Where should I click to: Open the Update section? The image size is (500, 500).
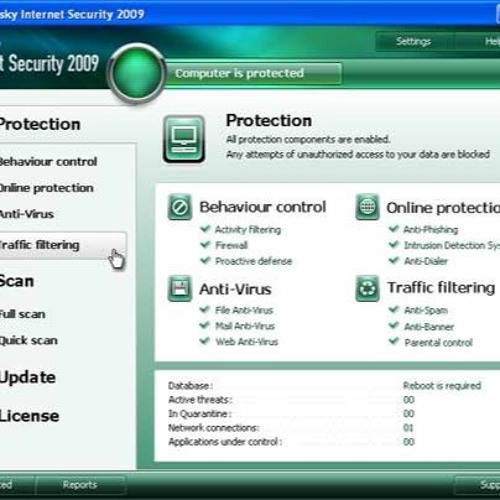pyautogui.click(x=27, y=378)
